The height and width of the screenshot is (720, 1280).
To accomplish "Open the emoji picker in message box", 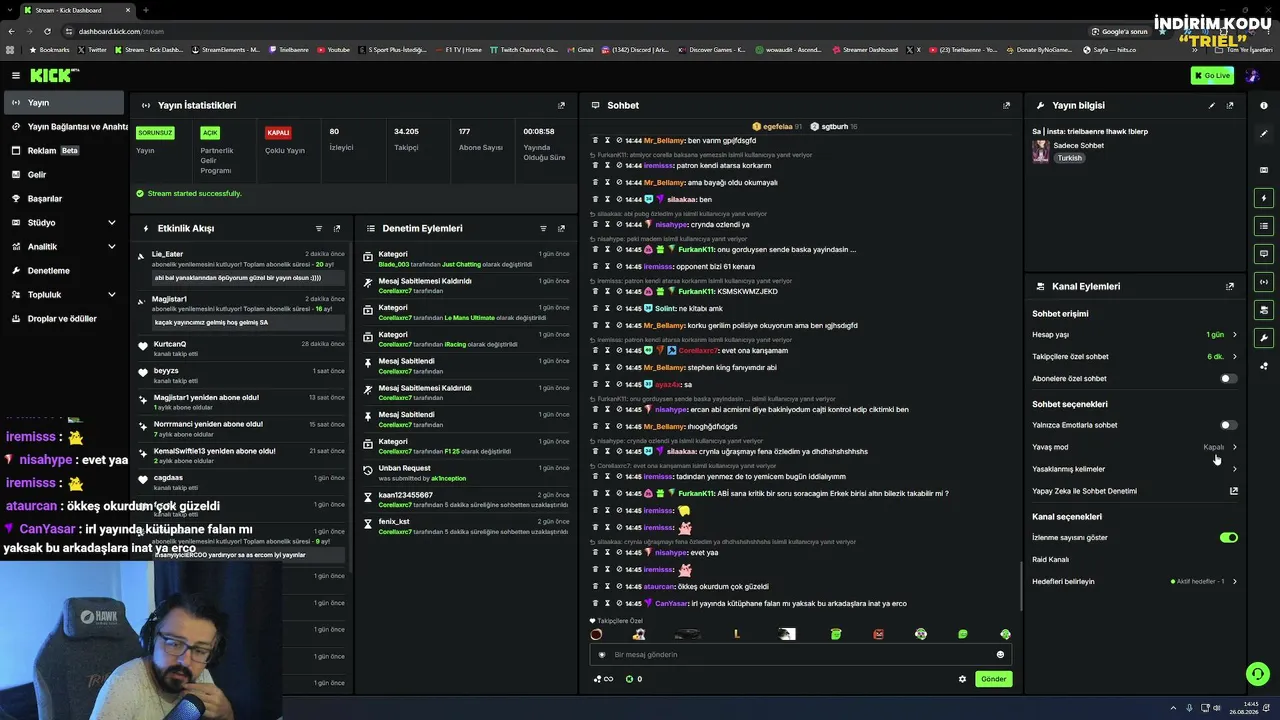I will 1000,655.
